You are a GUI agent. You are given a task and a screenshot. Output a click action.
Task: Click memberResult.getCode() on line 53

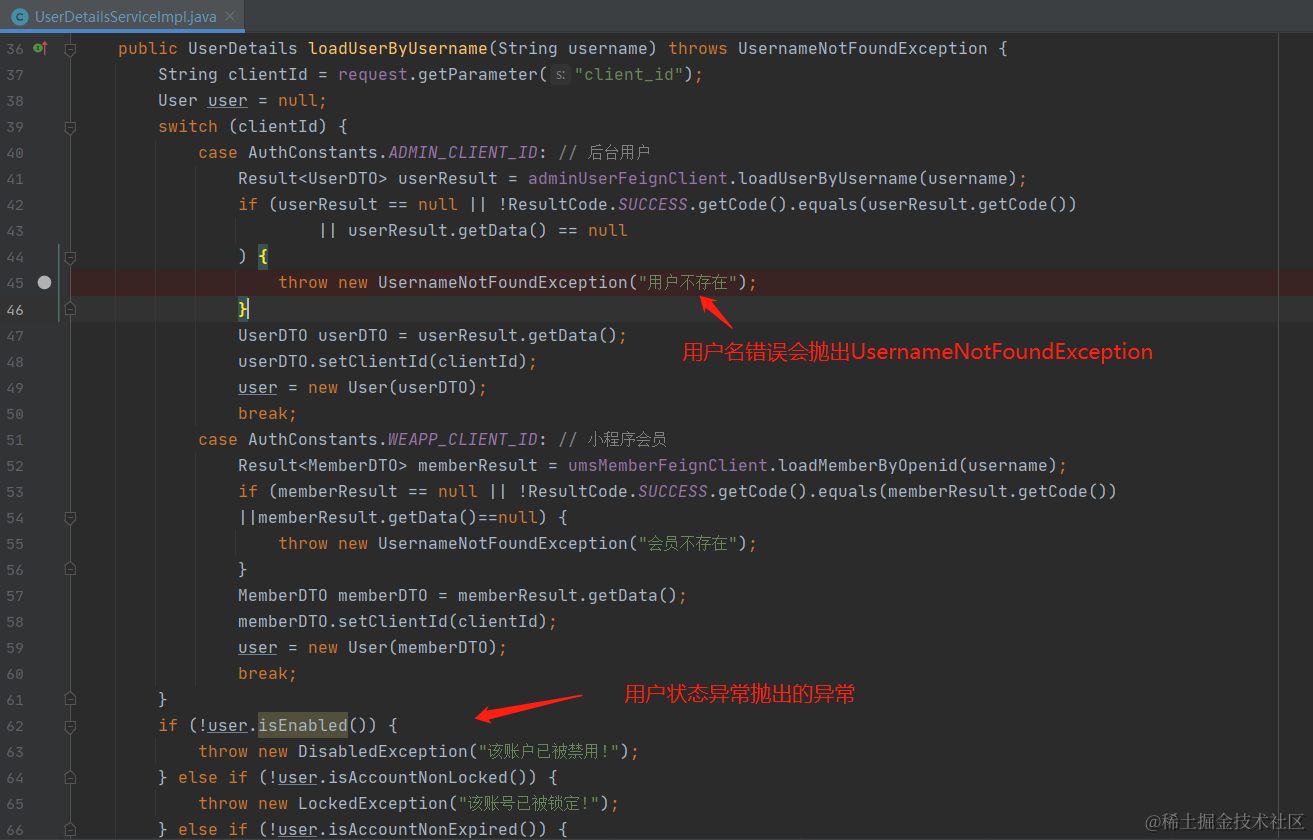click(x=998, y=491)
